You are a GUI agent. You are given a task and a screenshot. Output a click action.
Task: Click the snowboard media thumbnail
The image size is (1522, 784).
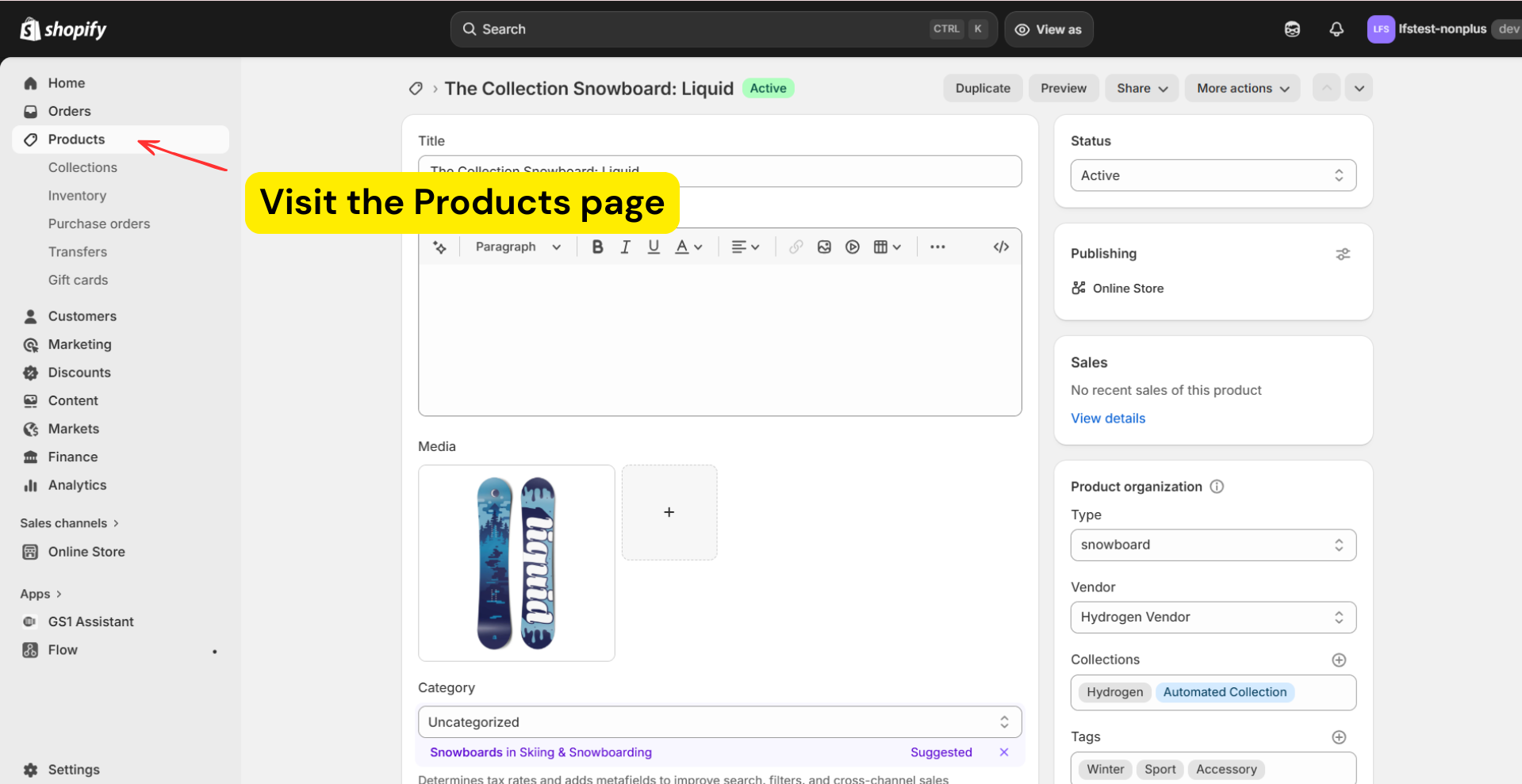pos(516,563)
